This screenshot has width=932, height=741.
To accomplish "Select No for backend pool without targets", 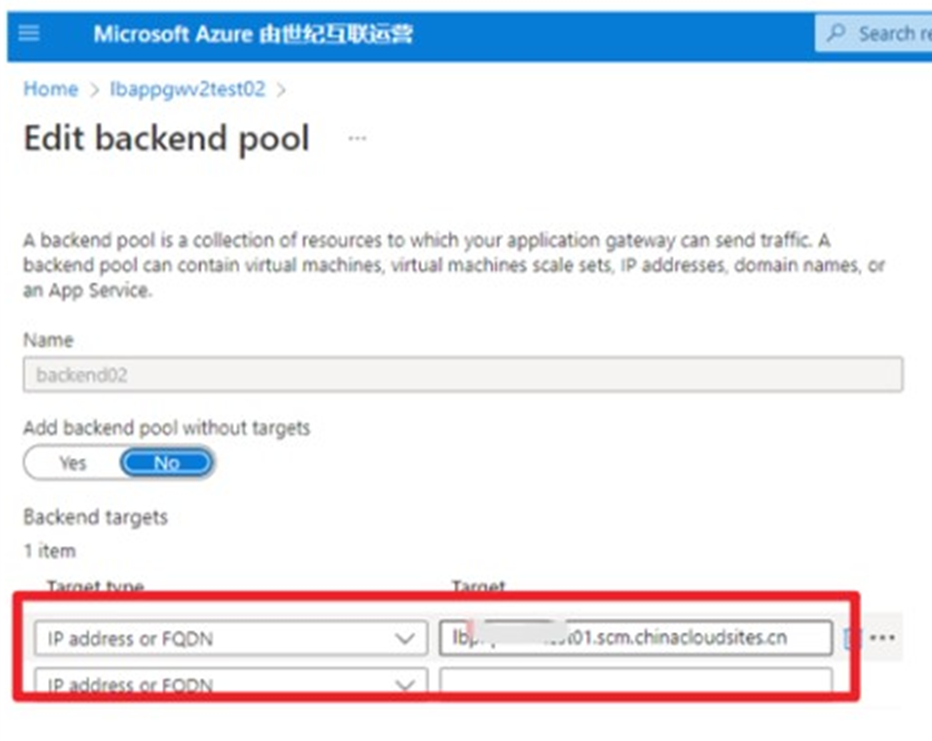I will click(x=166, y=463).
